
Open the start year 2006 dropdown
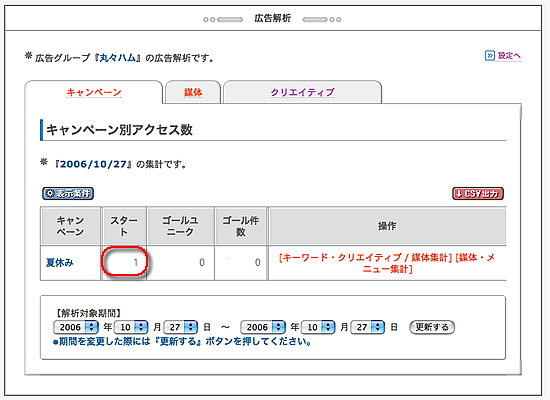tap(76, 327)
